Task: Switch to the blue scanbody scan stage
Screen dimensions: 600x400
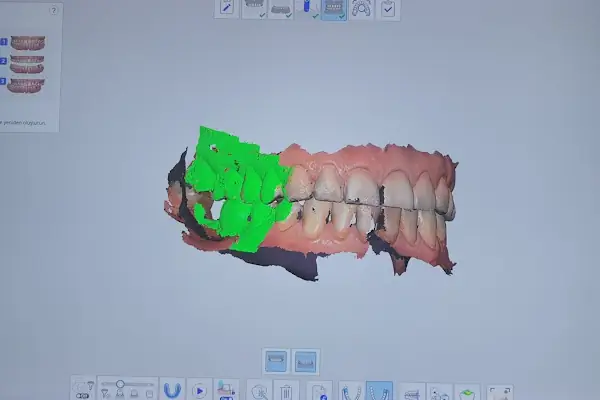Action: tap(307, 8)
